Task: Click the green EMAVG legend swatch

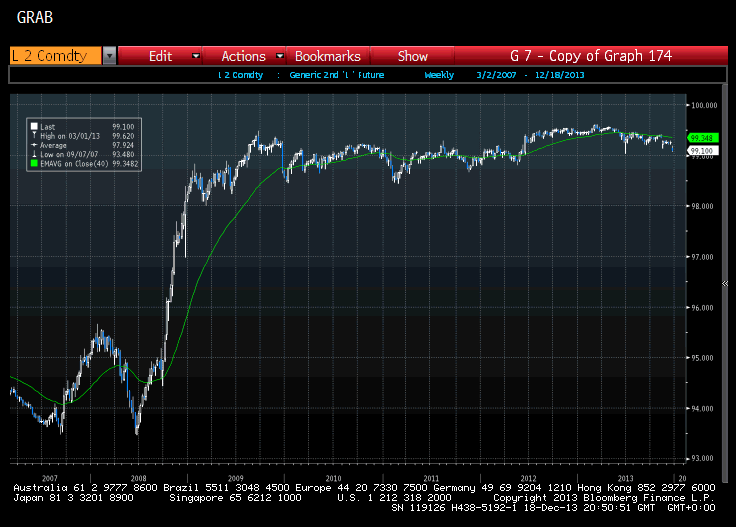Action: (x=34, y=163)
